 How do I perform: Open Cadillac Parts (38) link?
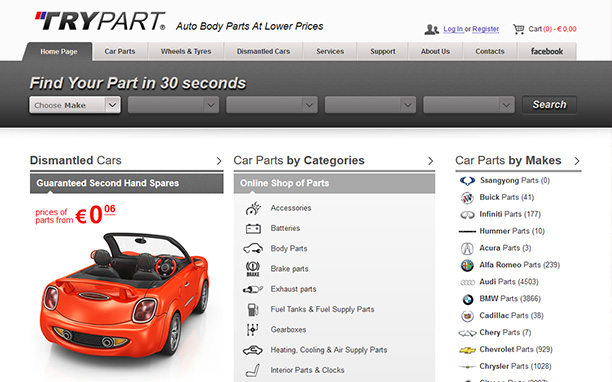click(511, 316)
